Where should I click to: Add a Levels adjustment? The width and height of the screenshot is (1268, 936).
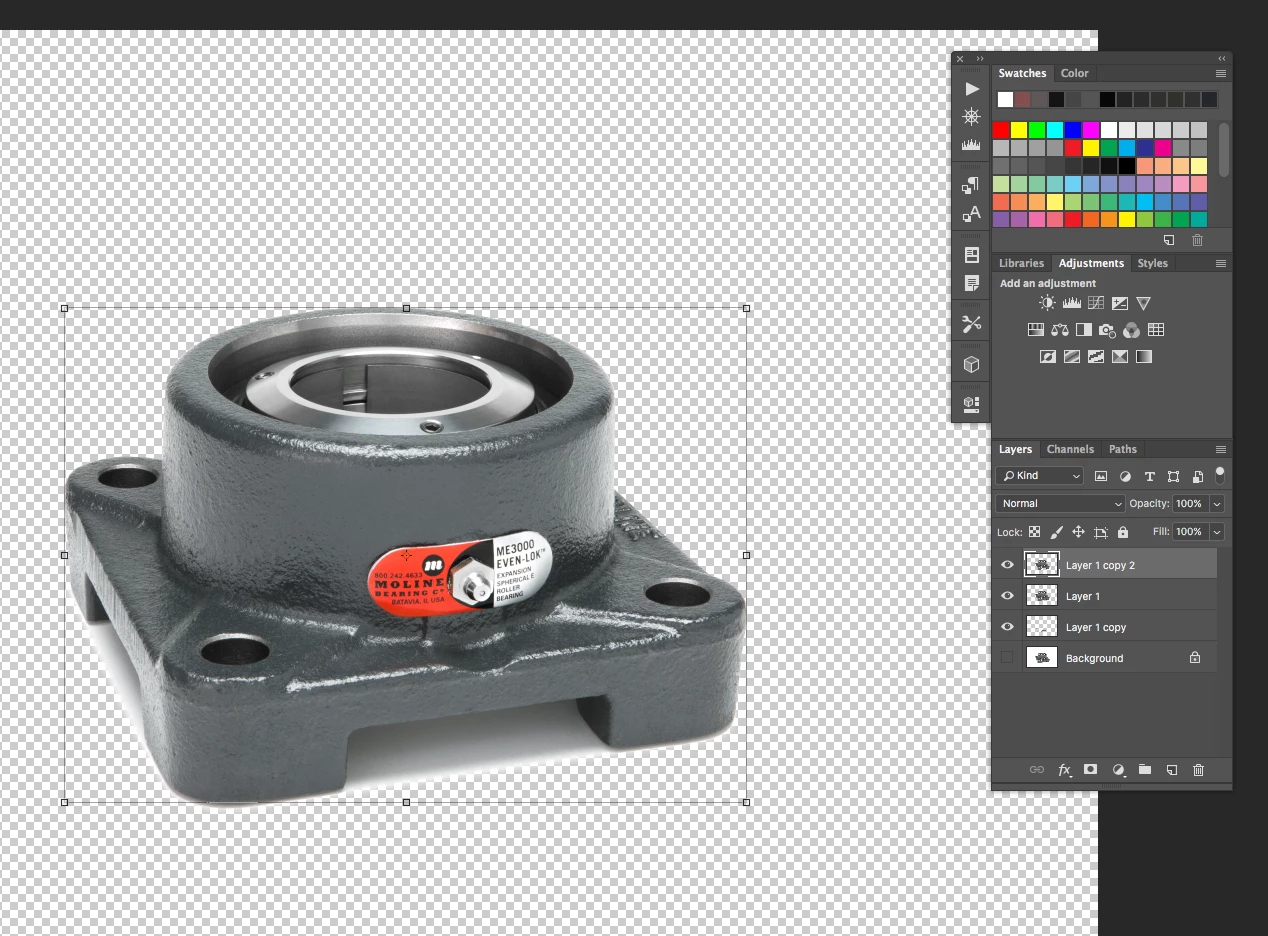coord(1071,303)
